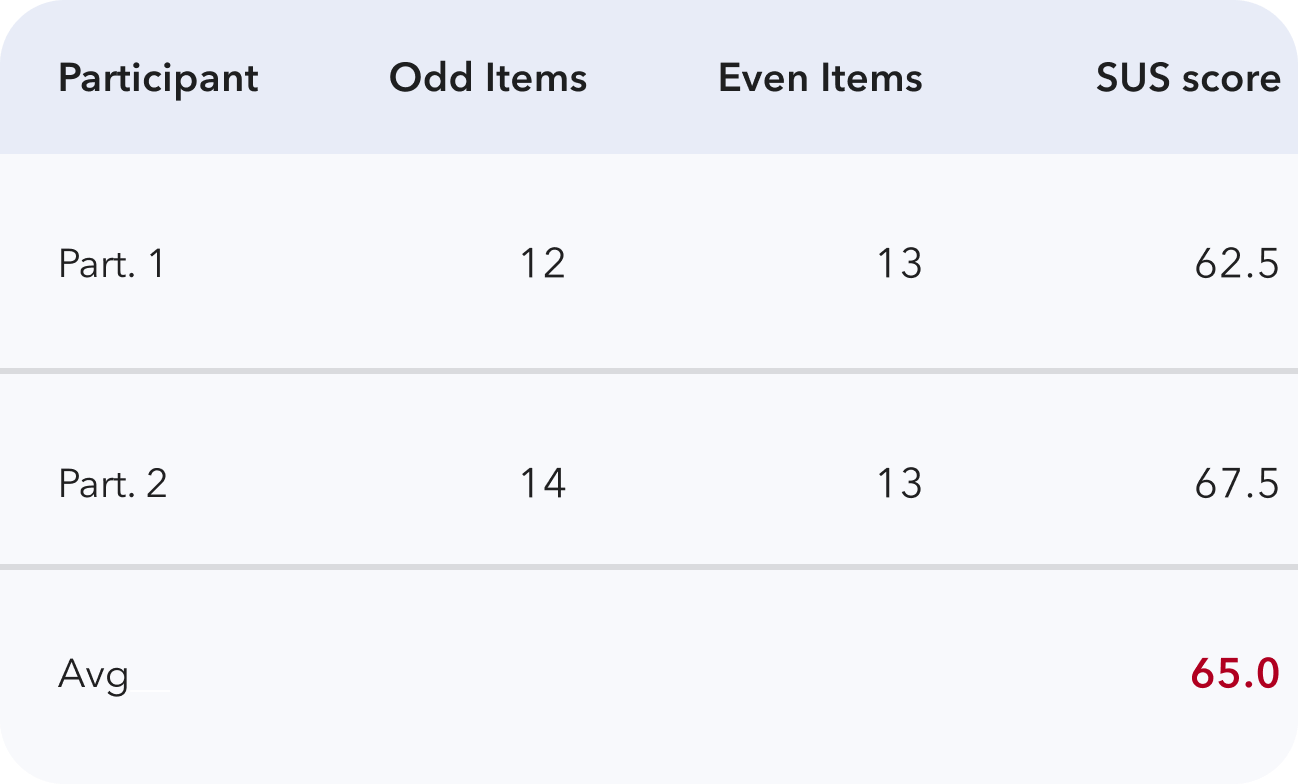Select Part. 1 odd items value 12
The width and height of the screenshot is (1298, 784).
click(x=543, y=264)
